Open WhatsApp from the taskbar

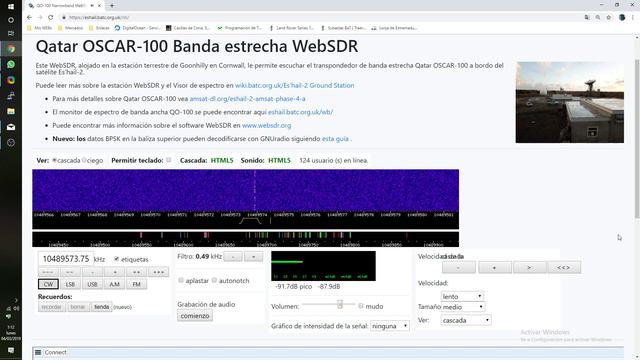tap(11, 64)
